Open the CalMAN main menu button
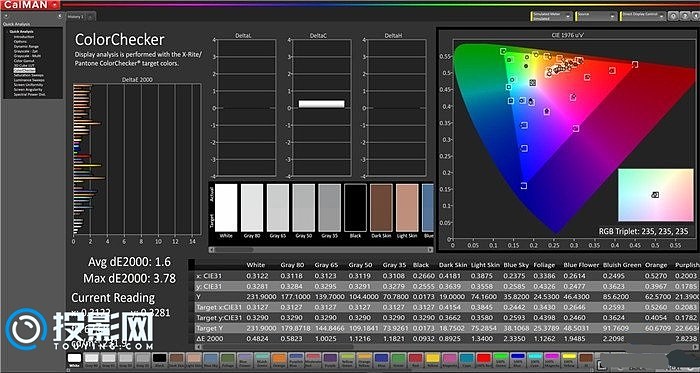 (30, 4)
